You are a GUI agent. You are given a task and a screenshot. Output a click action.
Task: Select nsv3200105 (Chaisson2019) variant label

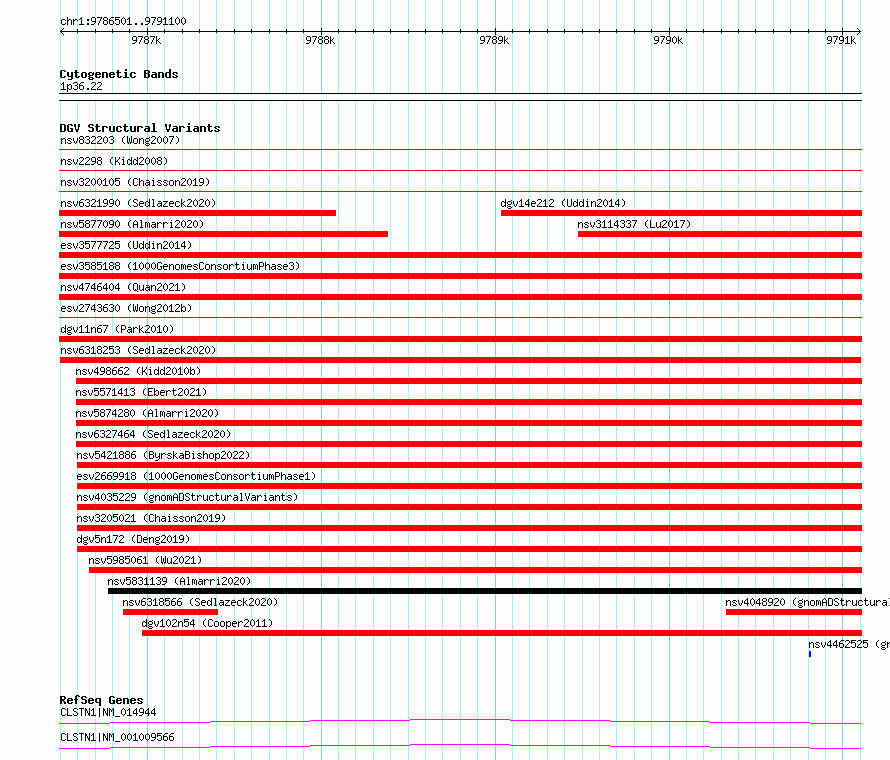pyautogui.click(x=135, y=182)
